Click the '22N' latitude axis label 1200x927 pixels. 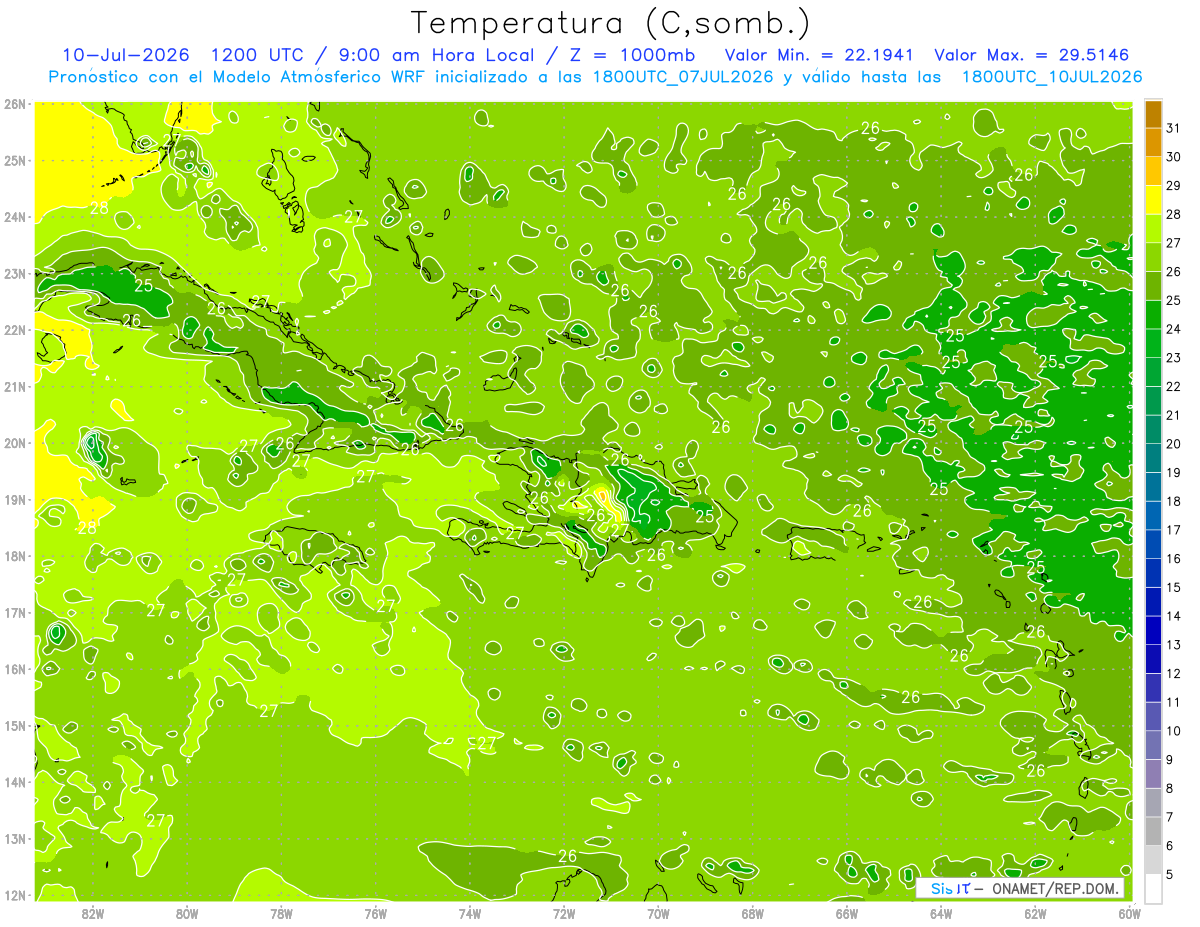click(x=15, y=330)
